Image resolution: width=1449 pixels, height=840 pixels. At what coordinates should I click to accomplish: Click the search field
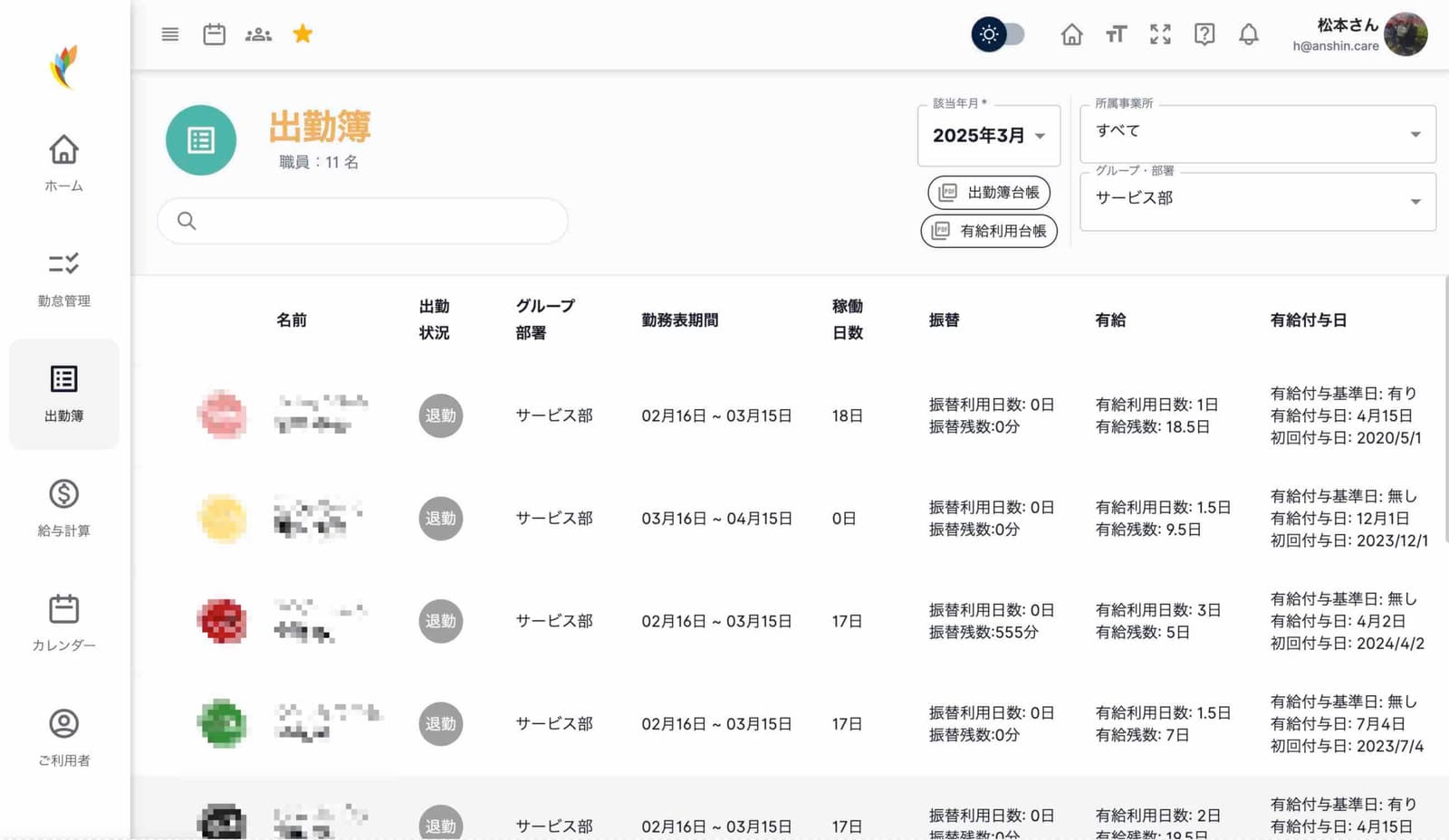pos(363,220)
